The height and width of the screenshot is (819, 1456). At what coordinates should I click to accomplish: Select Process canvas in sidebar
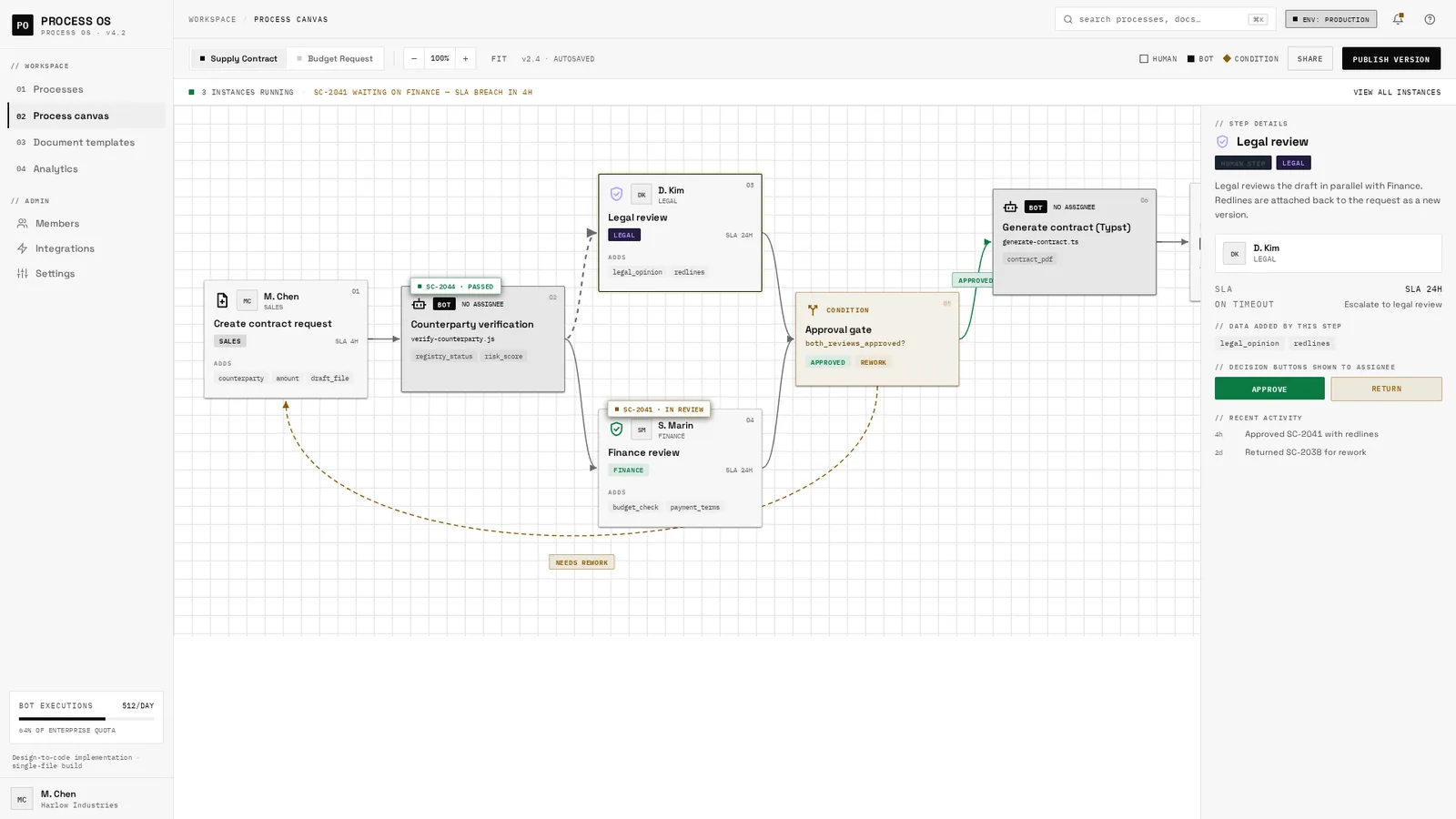pos(86,116)
